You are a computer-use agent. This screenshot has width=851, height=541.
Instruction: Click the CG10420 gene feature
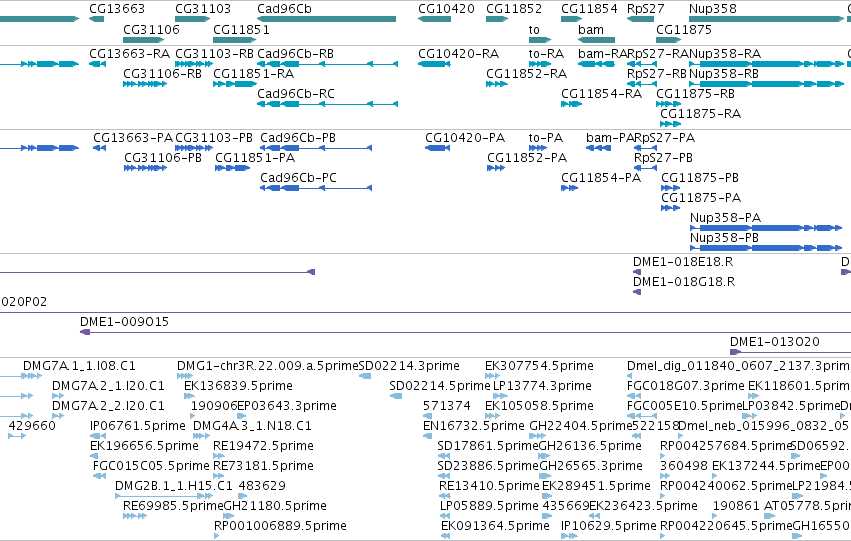click(434, 19)
